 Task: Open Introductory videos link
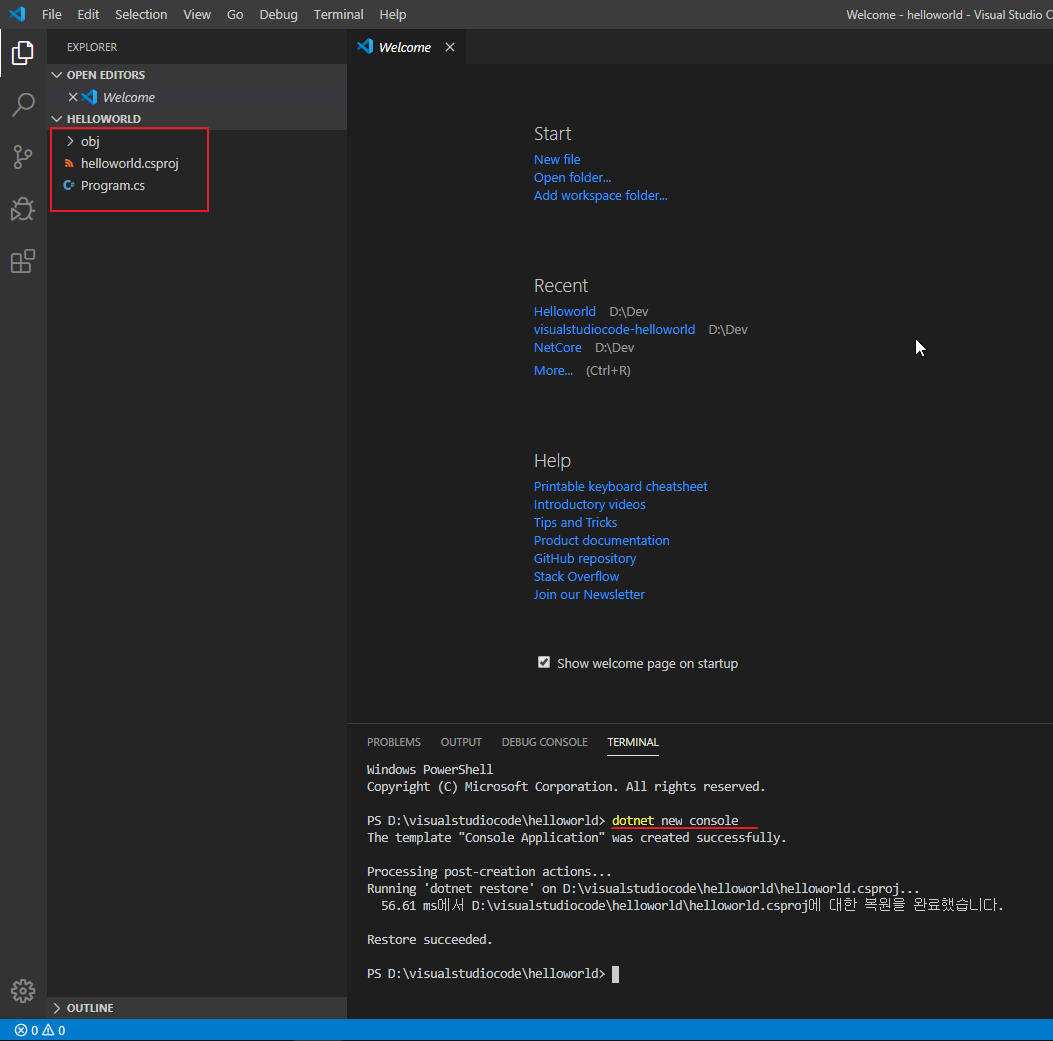(x=590, y=504)
